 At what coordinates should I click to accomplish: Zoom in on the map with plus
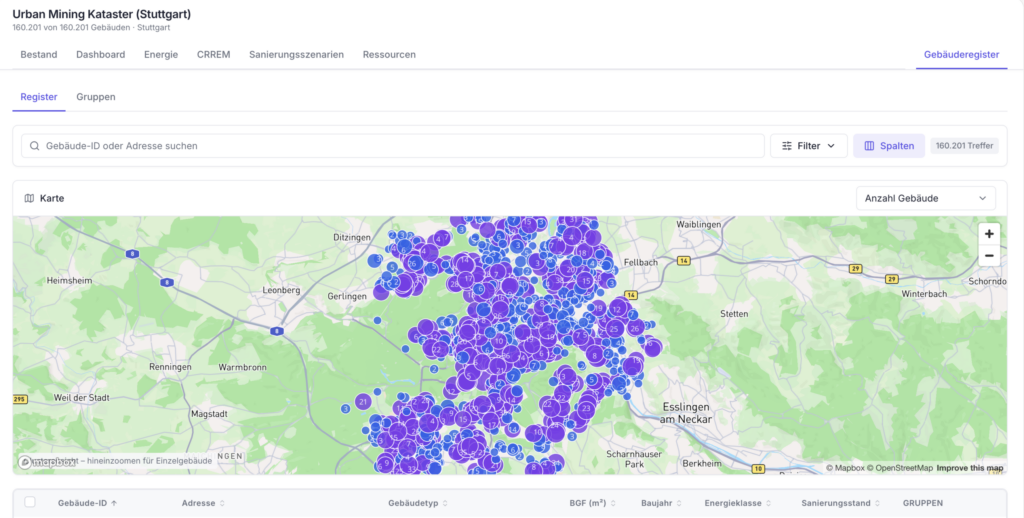click(x=989, y=234)
